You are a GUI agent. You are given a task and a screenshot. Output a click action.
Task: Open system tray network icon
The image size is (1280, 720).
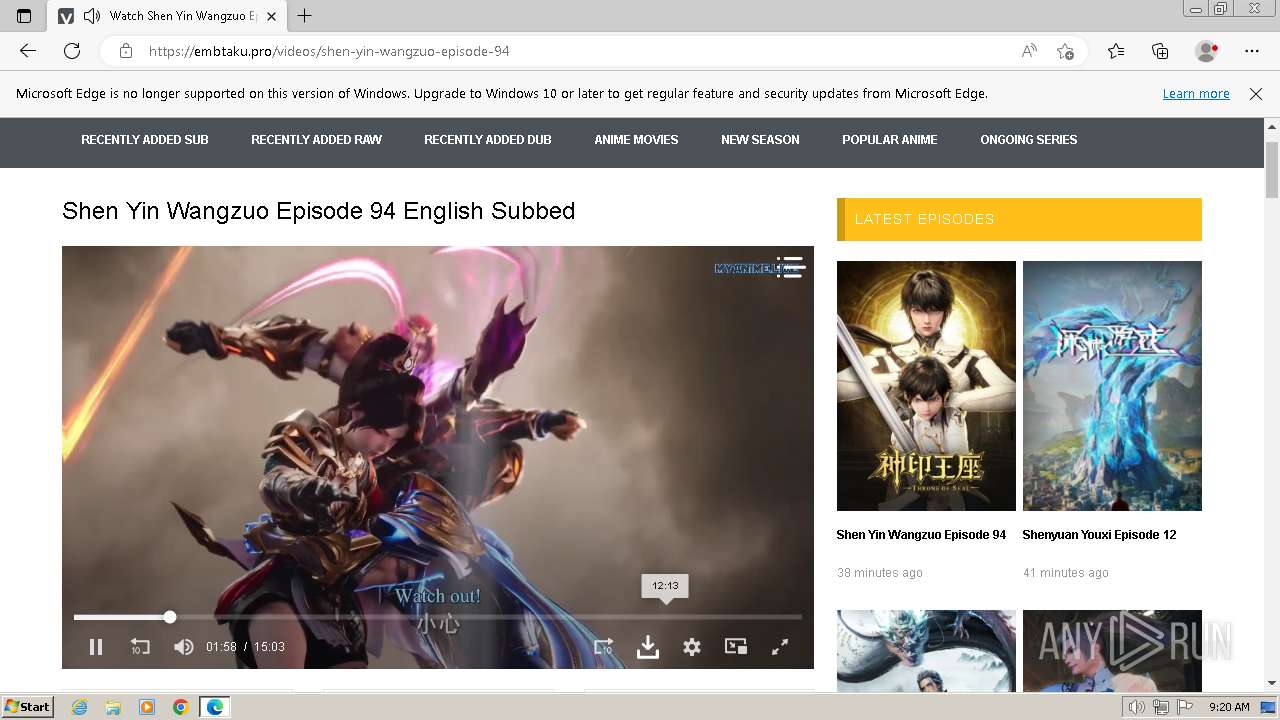pos(1161,707)
